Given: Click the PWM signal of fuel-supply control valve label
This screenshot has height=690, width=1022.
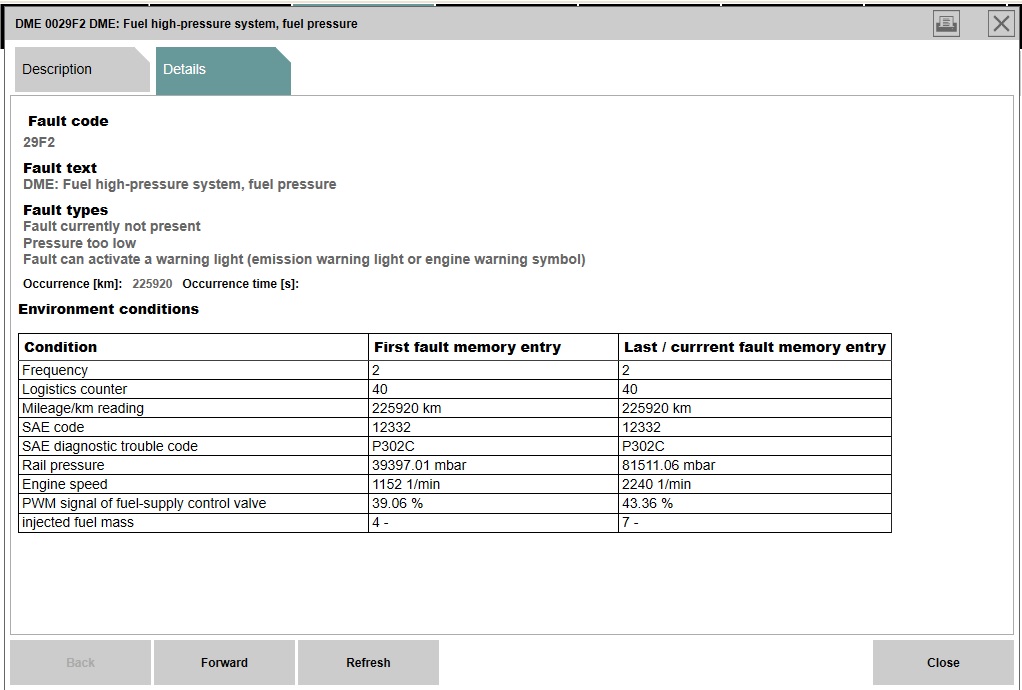Looking at the screenshot, I should (x=144, y=503).
